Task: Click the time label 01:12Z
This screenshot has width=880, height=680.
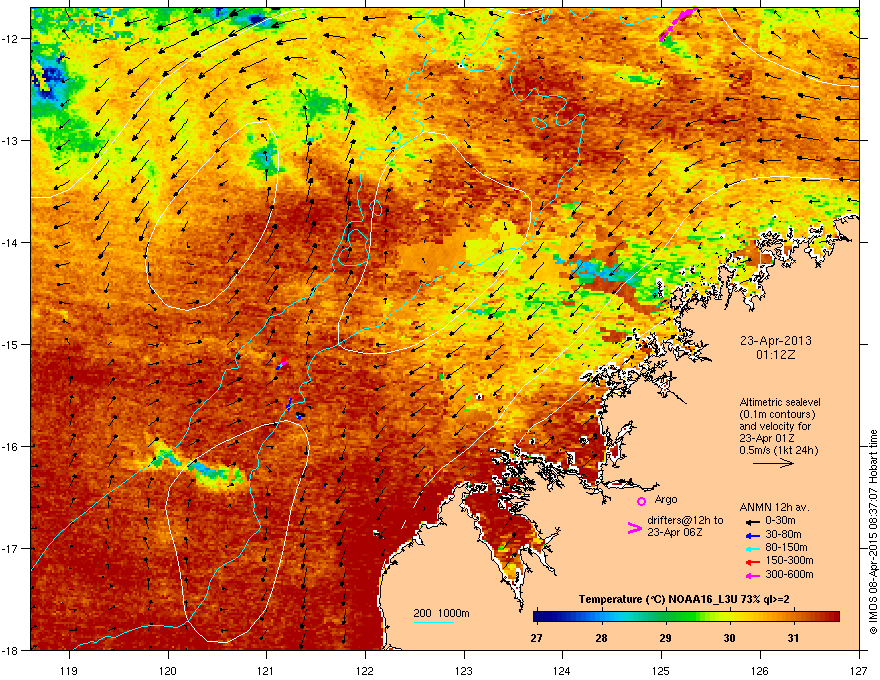Action: coord(776,355)
